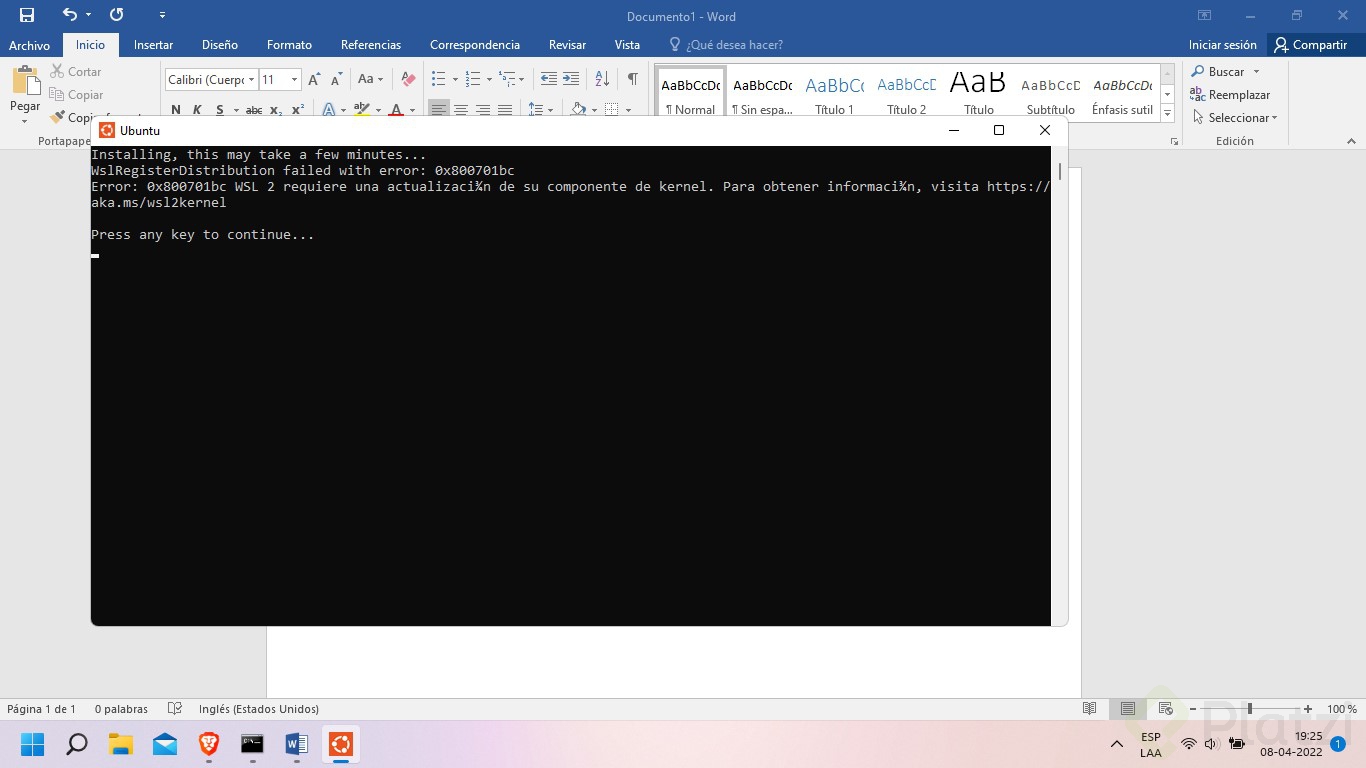The width and height of the screenshot is (1366, 768).
Task: Open Brave browser from the taskbar
Action: [209, 744]
